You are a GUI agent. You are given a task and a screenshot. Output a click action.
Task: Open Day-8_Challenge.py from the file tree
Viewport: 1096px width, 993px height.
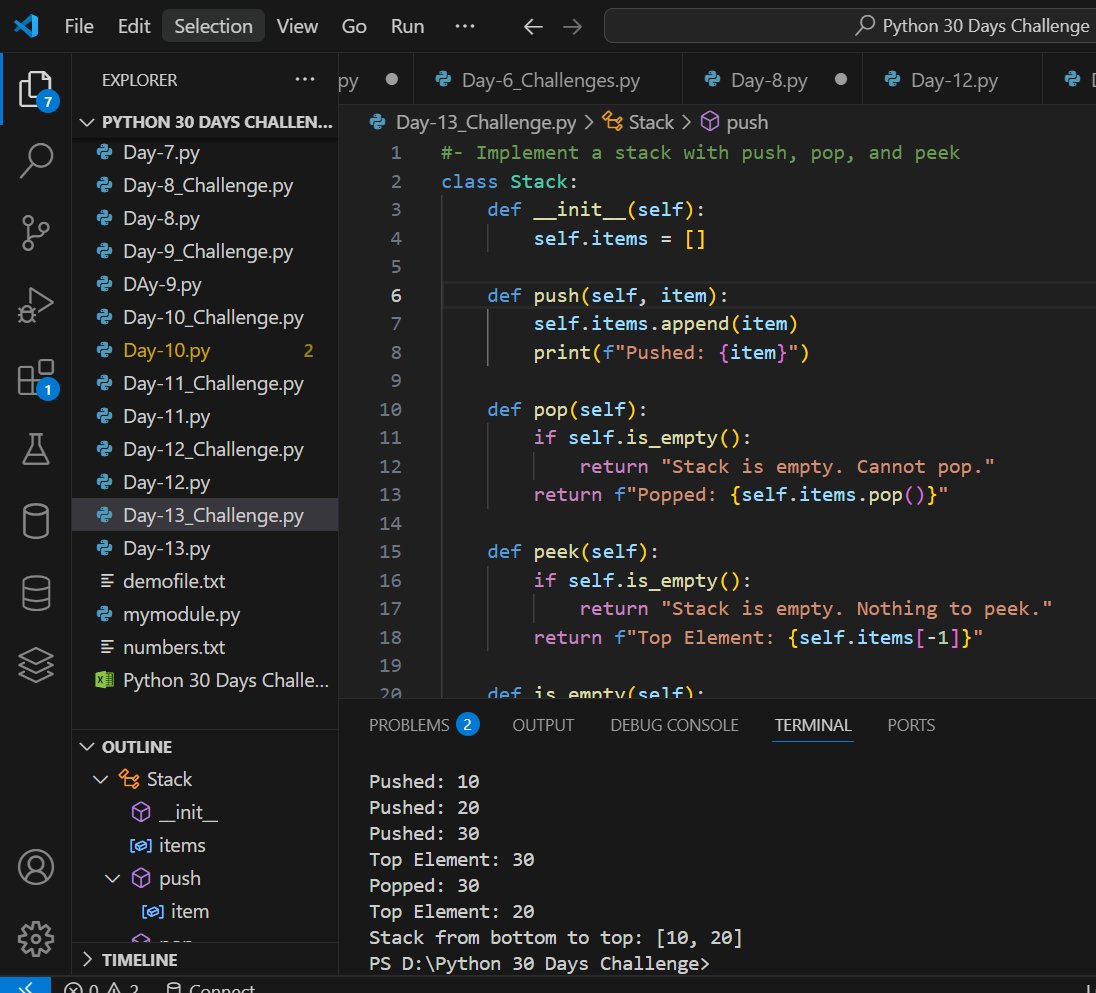tap(206, 185)
